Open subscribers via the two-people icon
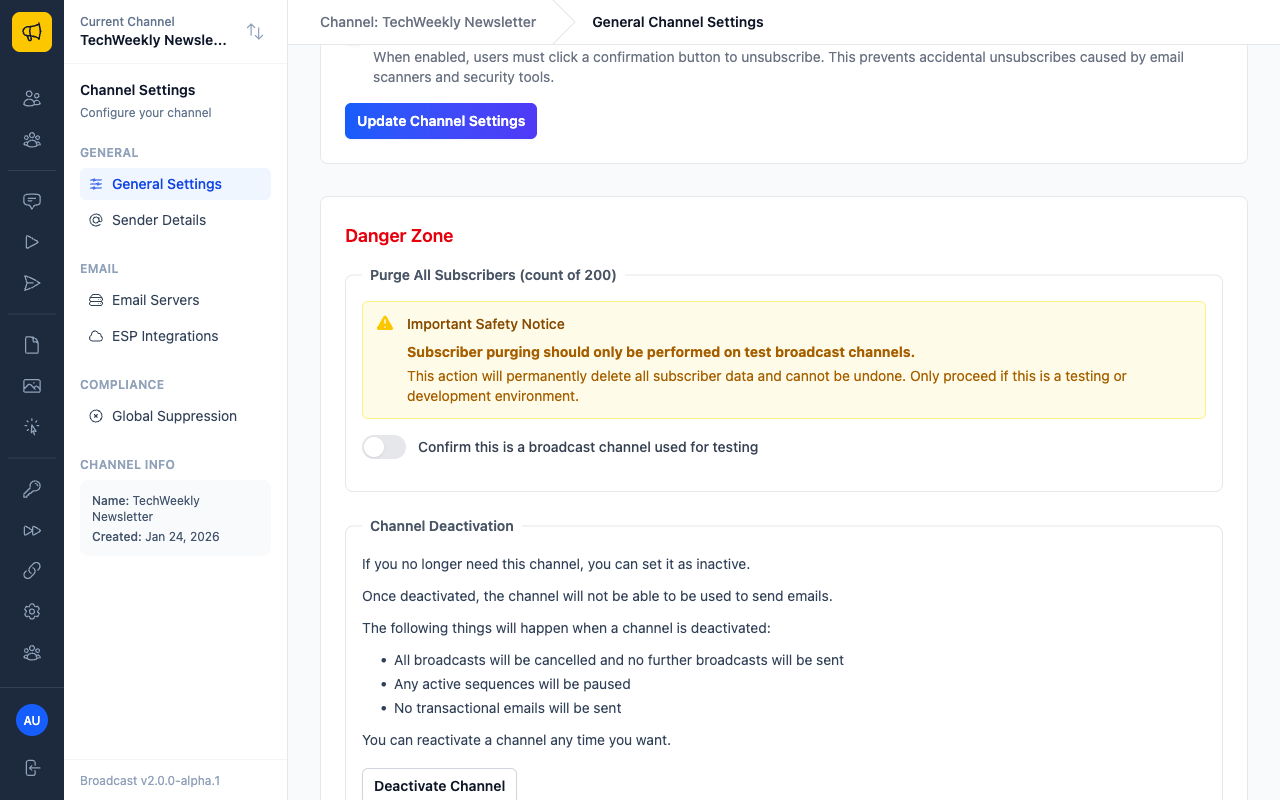The image size is (1280, 800). (x=32, y=98)
